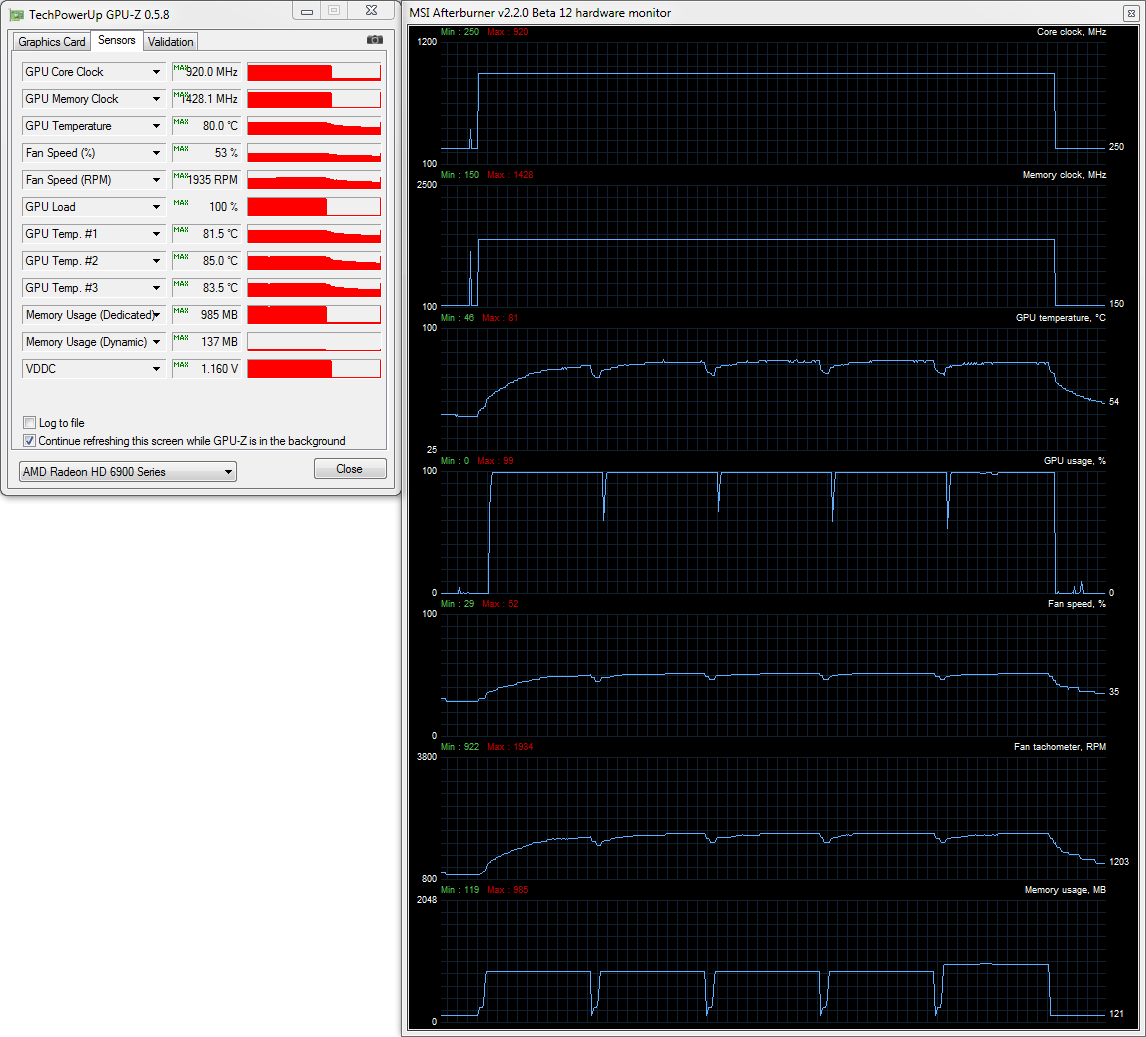Click the GPU usage, % graph label
The image size is (1146, 1037).
tap(1074, 461)
